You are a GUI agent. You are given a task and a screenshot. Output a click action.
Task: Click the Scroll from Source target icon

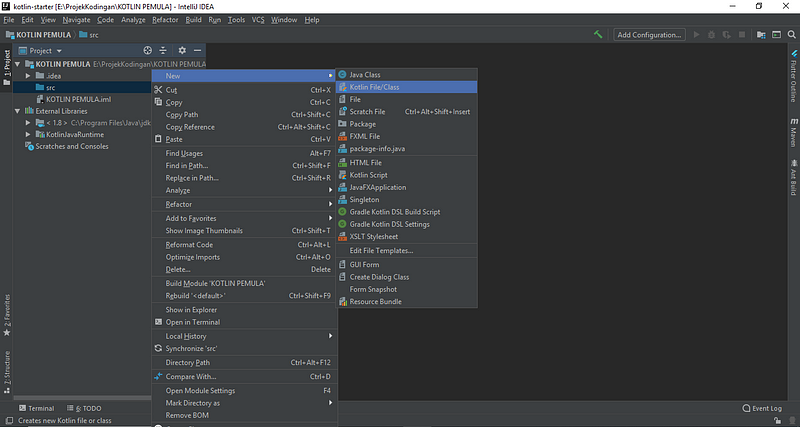(x=147, y=51)
